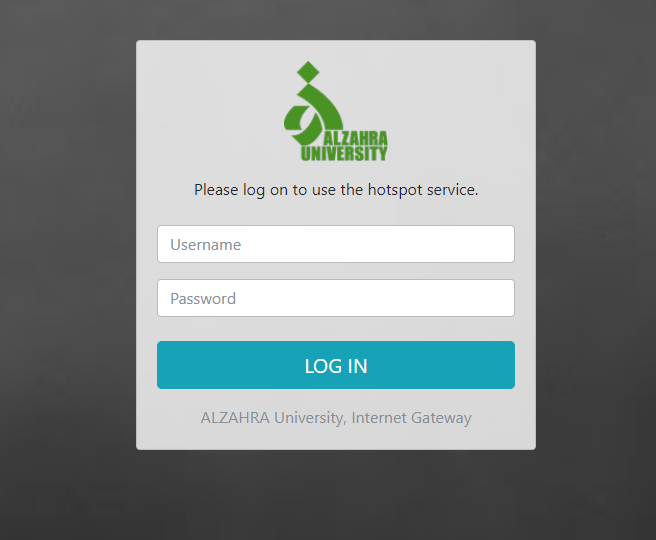Click the 'ALZAHRA University, Internet Gateway' footer
656x540 pixels.
tap(336, 417)
